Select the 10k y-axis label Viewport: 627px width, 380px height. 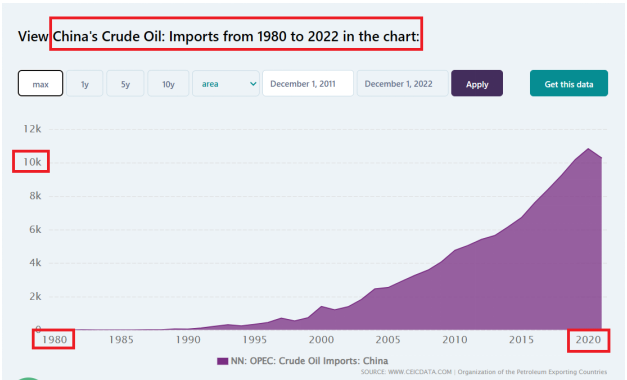tap(32, 162)
